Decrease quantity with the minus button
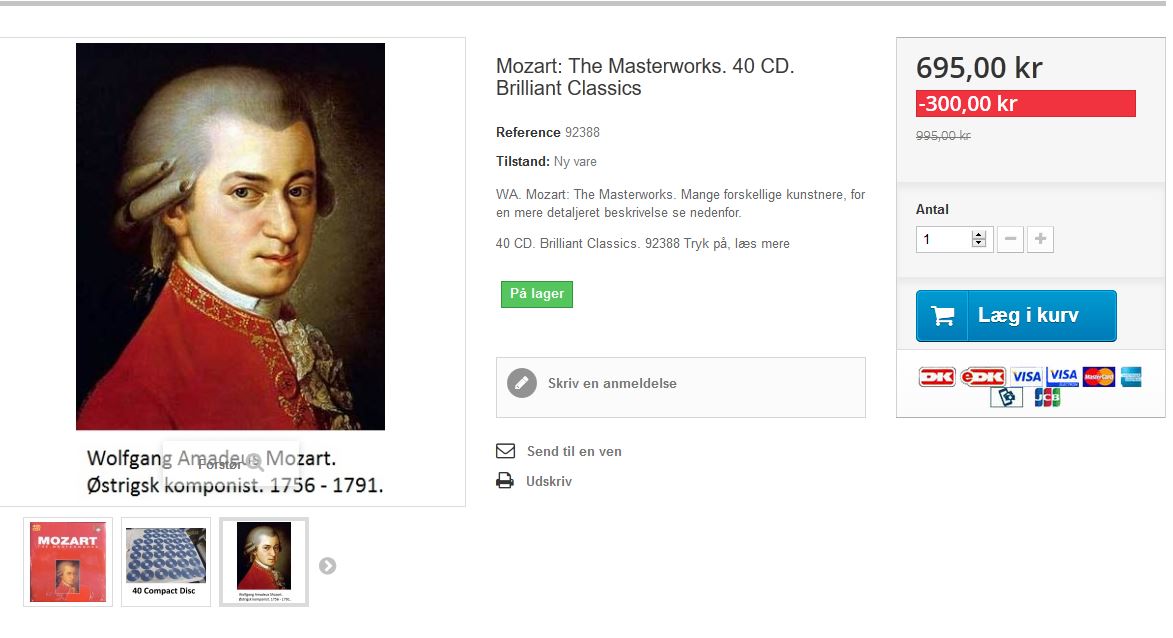1173x638 pixels. click(x=1010, y=239)
